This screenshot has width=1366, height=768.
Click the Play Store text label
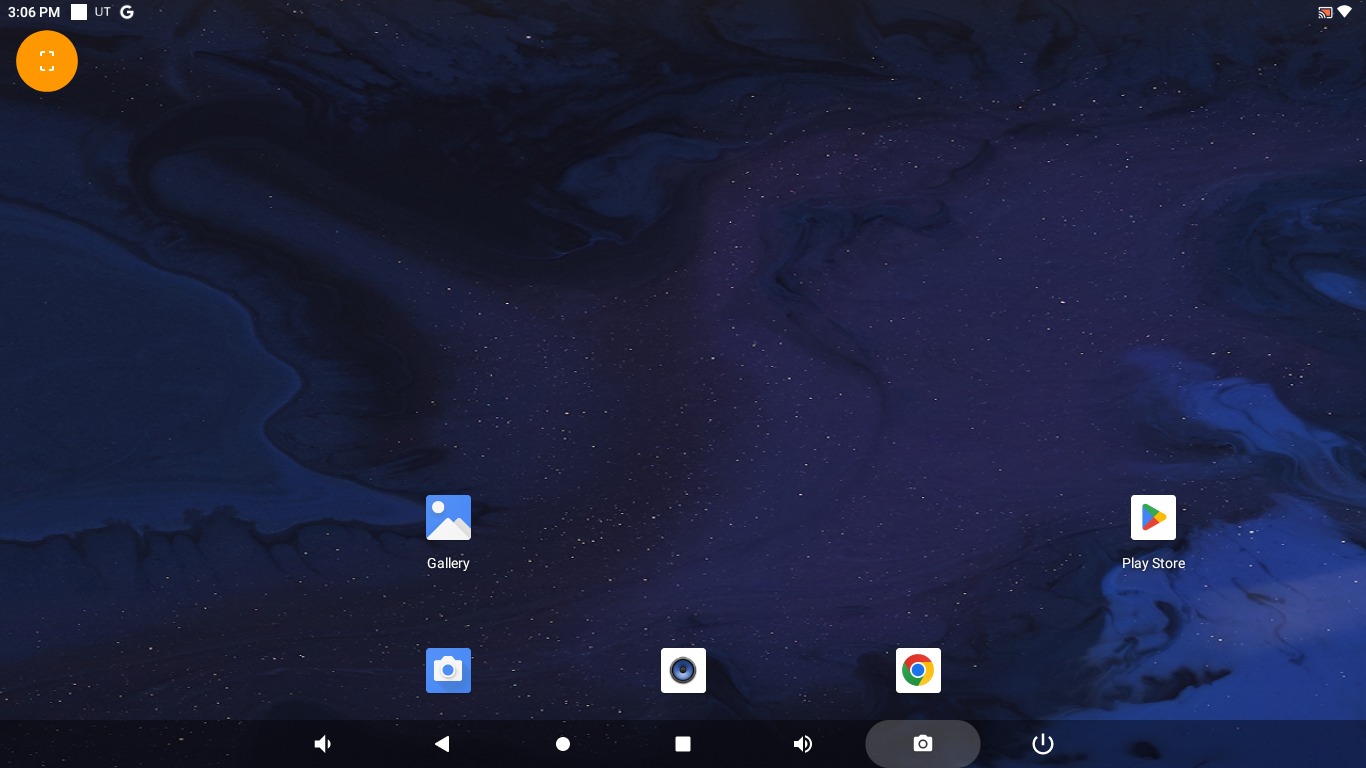[1153, 563]
